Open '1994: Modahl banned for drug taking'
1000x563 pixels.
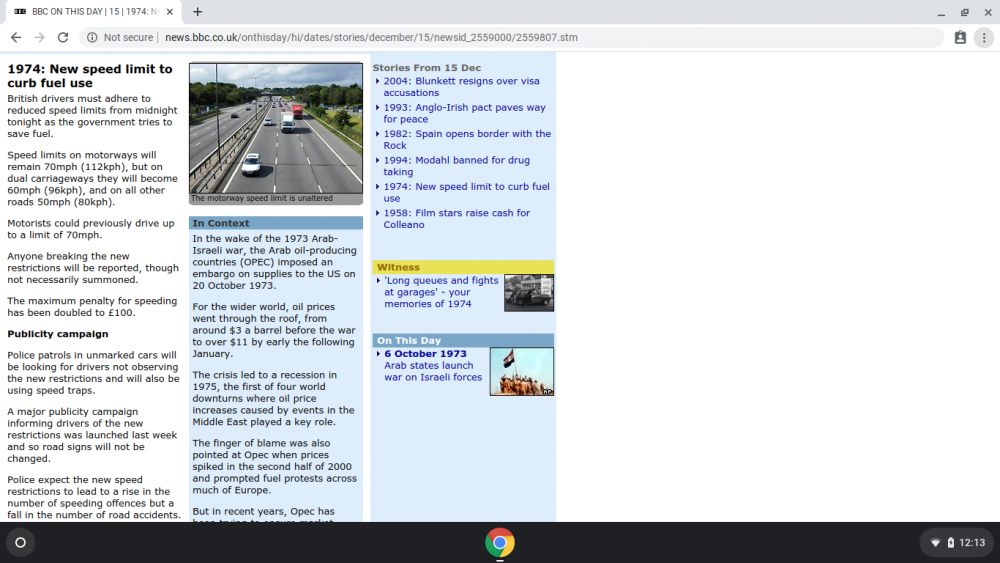[456, 166]
